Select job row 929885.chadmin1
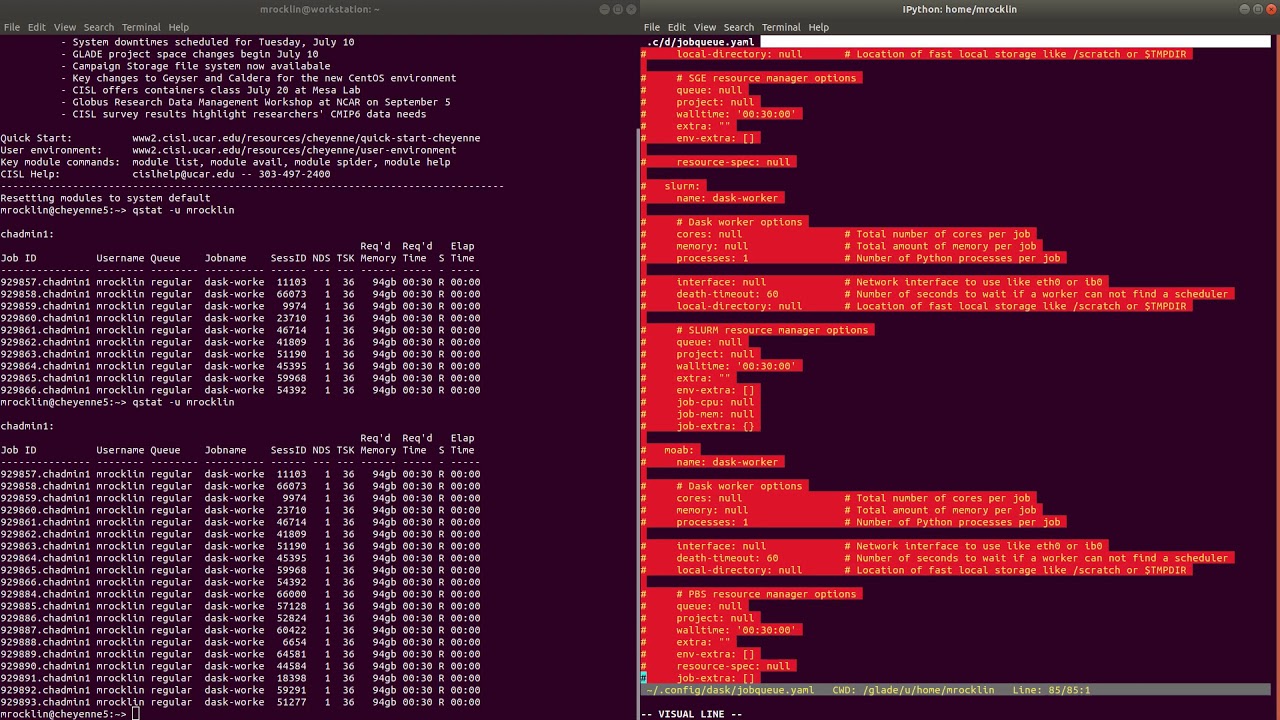 click(240, 606)
